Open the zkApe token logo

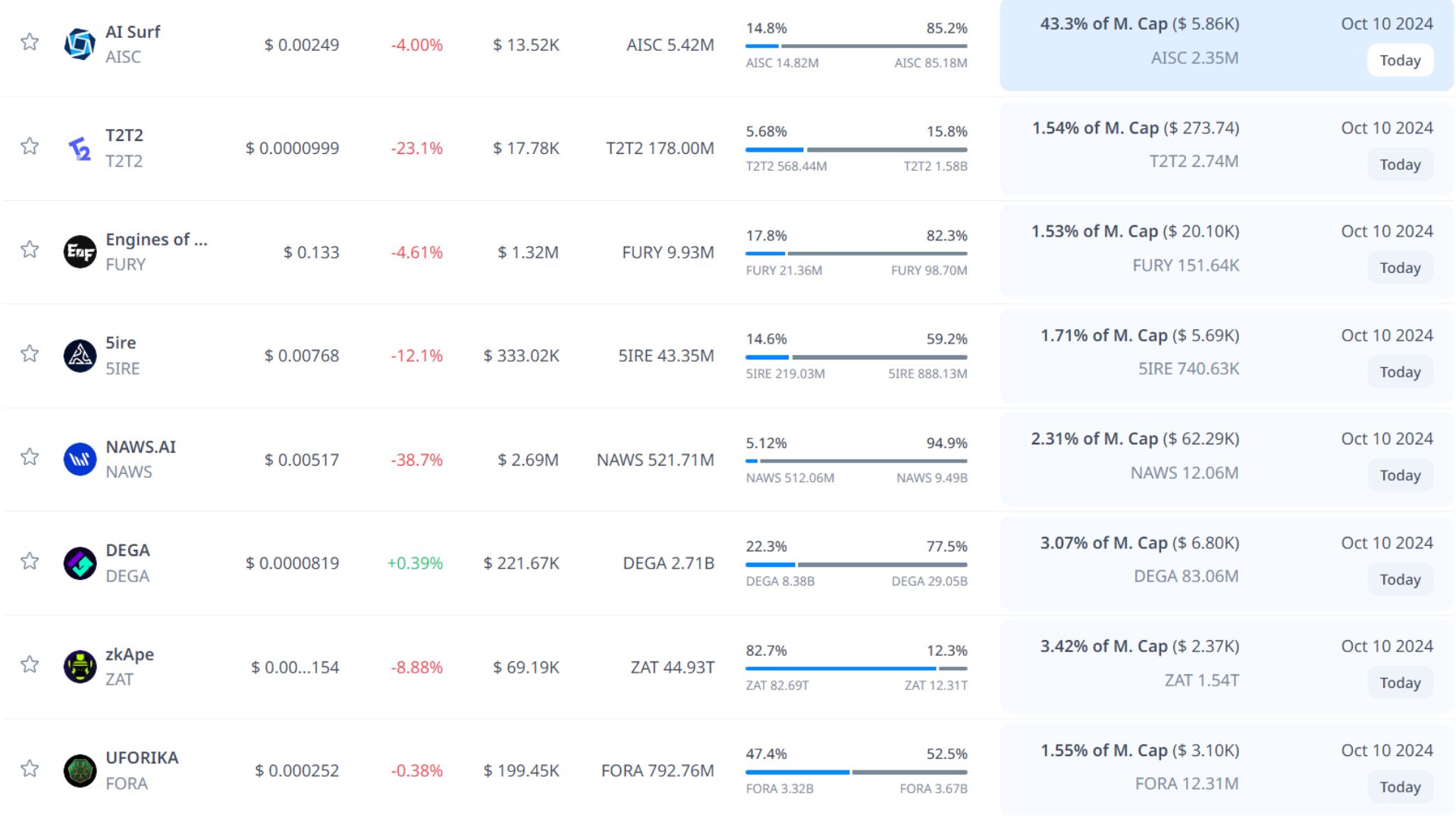[x=80, y=667]
